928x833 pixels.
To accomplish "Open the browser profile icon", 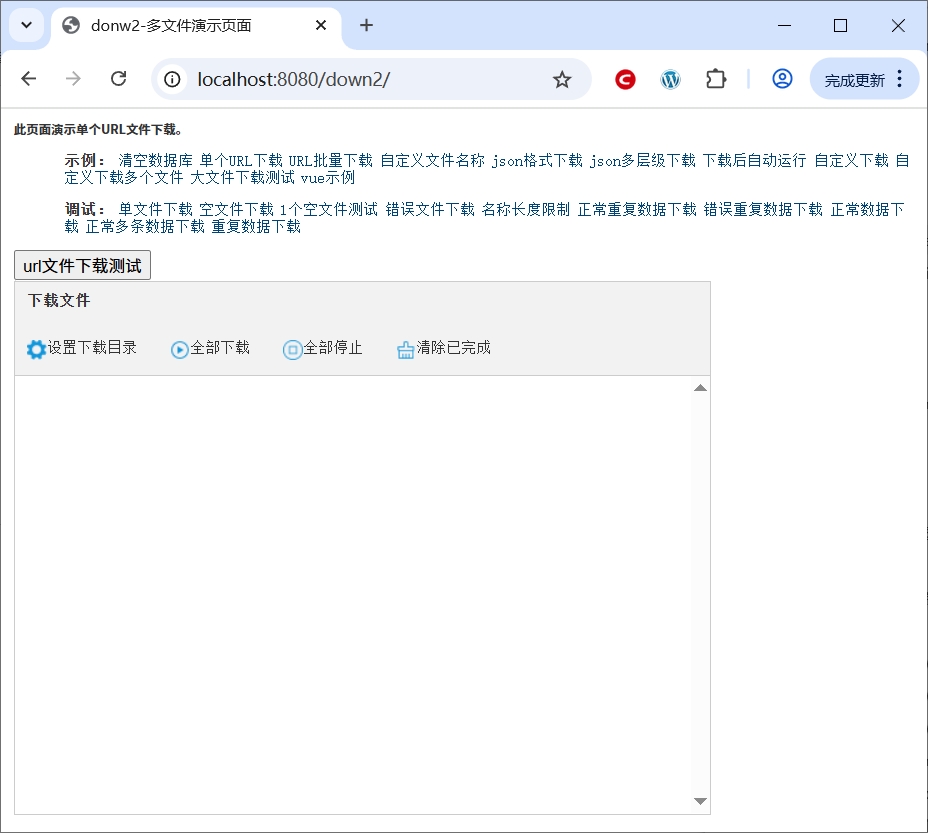I will 782,79.
